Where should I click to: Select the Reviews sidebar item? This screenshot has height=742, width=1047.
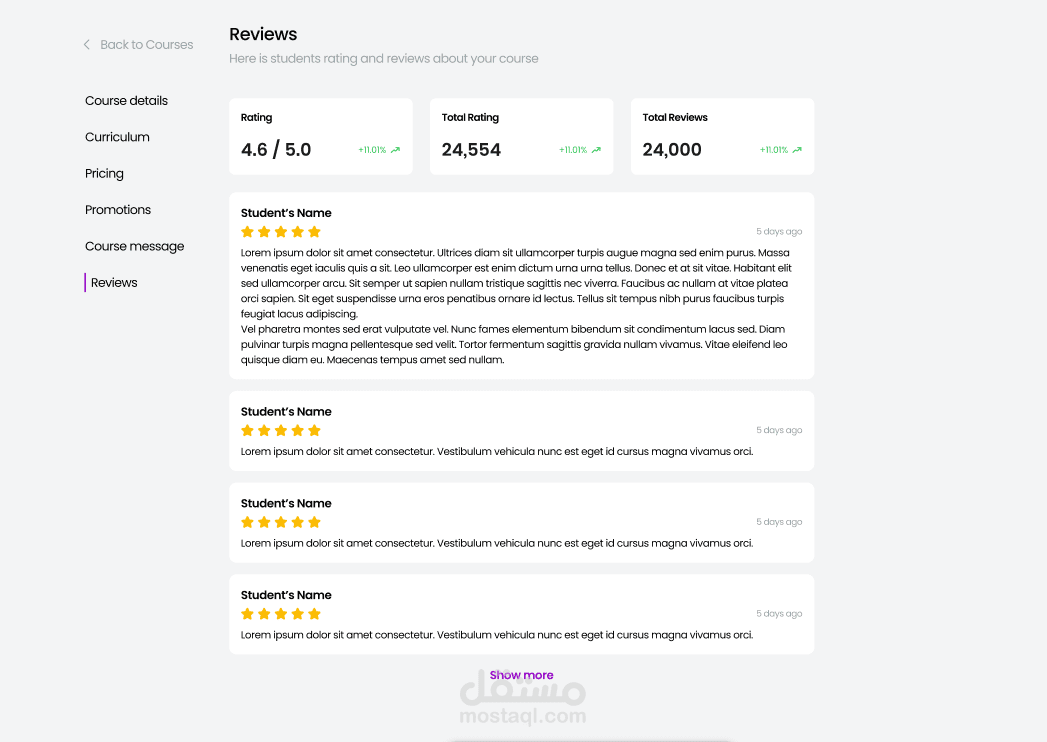pos(114,283)
